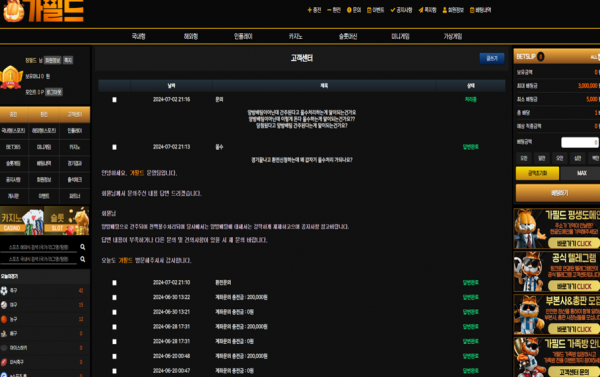Open 문의 via its exclamation icon
Viewport: 600px width, 377px height.
click(349, 10)
